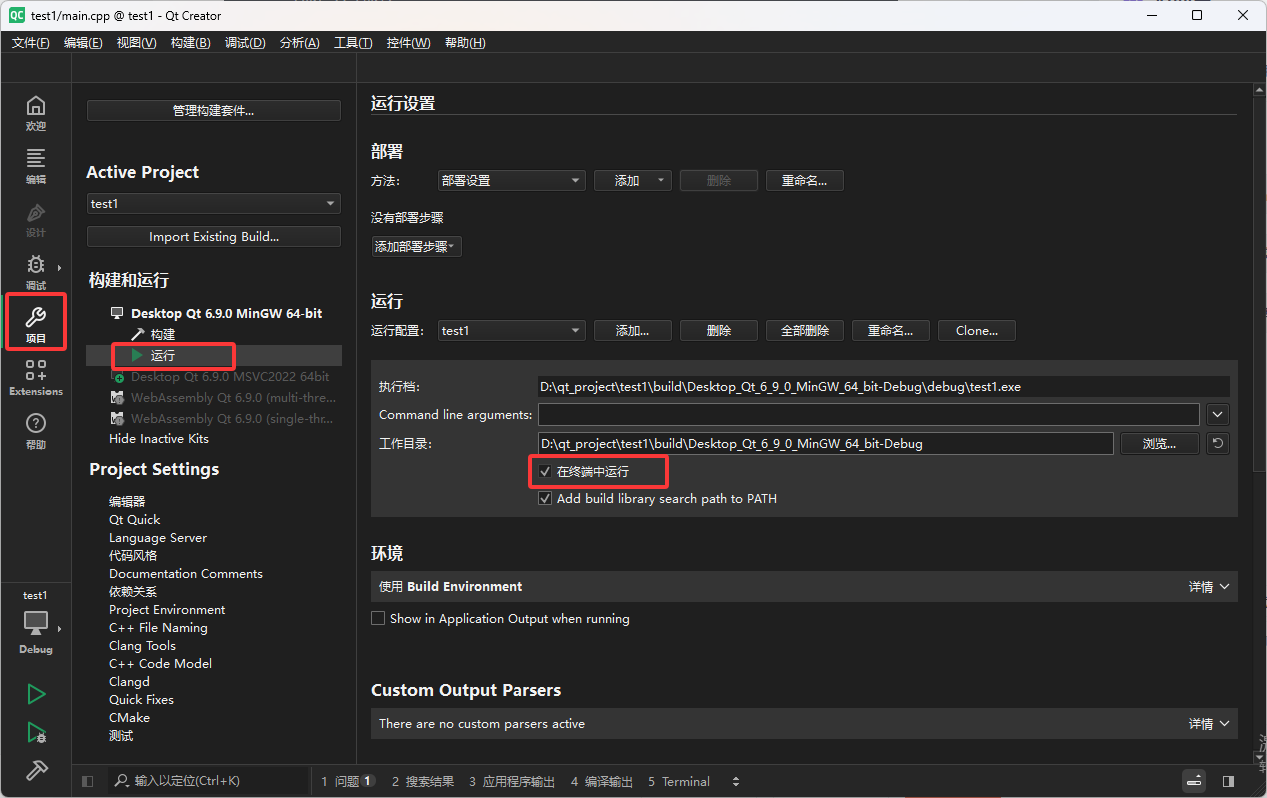1267x798 pixels.
Task: Click the Qt Creator logo icon
Action: pos(17,15)
